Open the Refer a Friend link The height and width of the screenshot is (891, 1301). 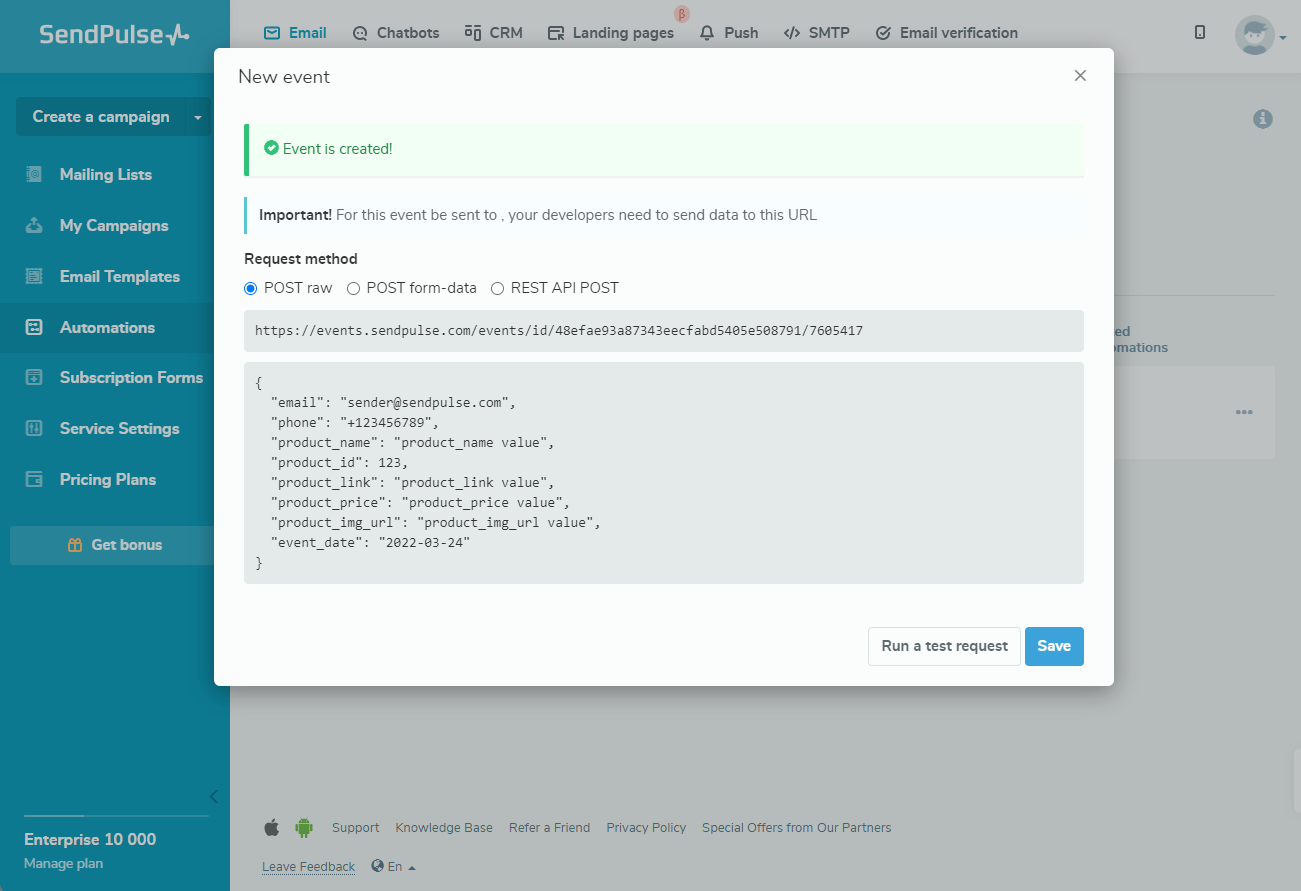(550, 828)
